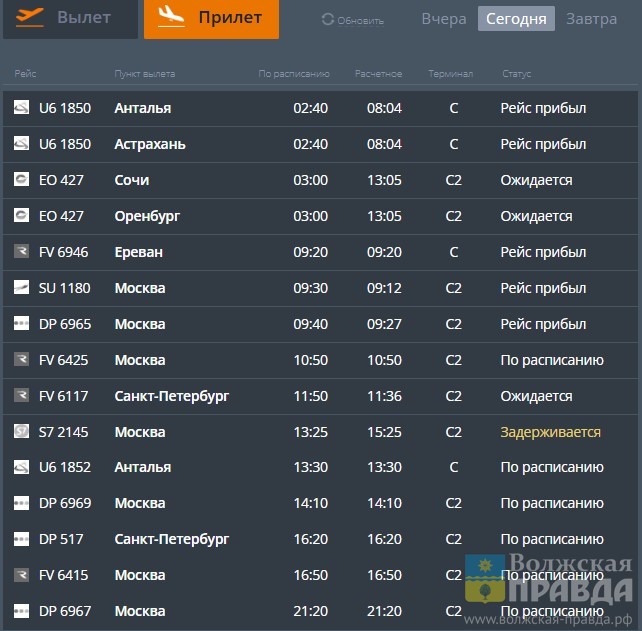Click Pobeda logo next to DP 6965

click(x=21, y=324)
